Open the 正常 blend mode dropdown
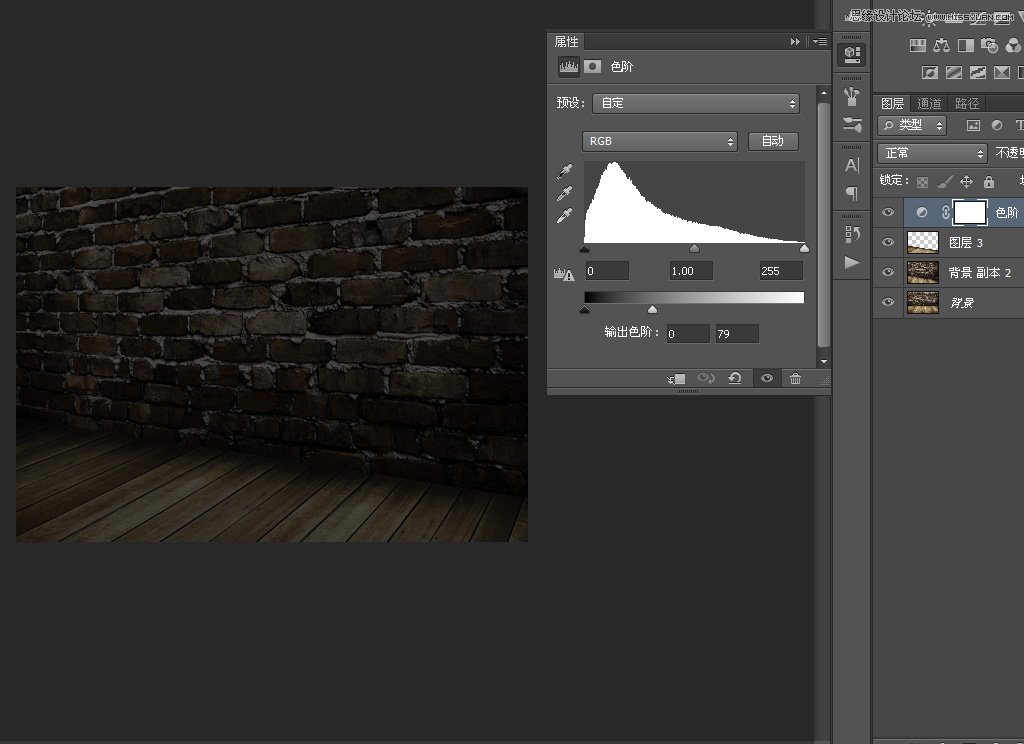Image resolution: width=1024 pixels, height=744 pixels. point(932,153)
